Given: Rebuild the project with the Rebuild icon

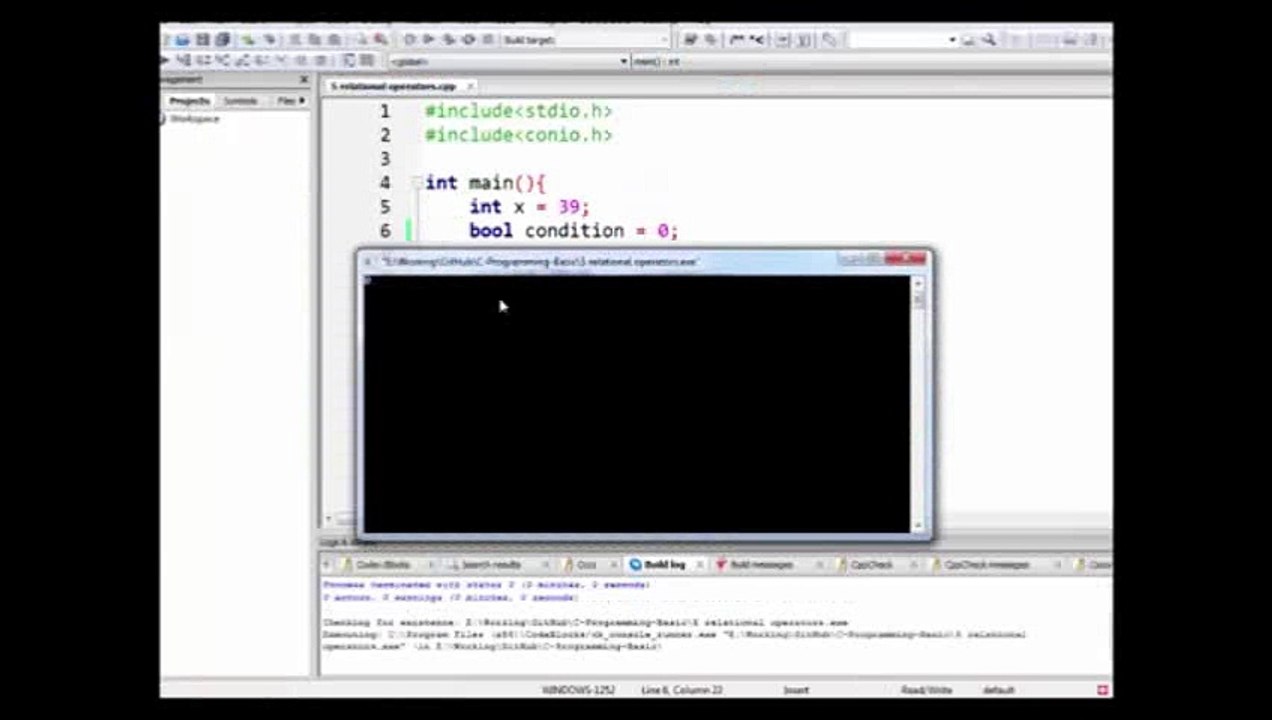Looking at the screenshot, I should point(469,40).
